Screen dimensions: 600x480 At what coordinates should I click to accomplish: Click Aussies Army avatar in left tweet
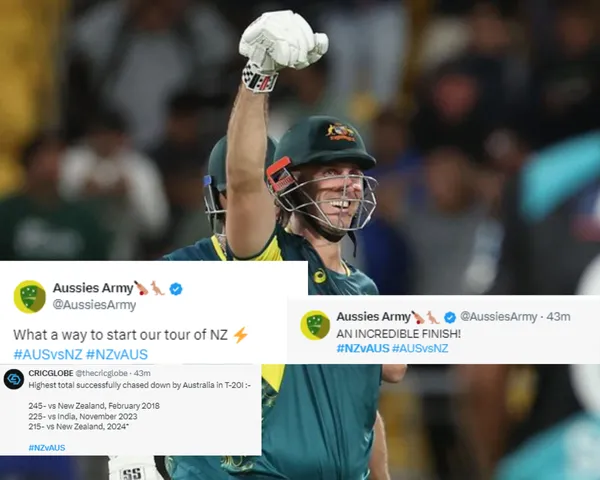pyautogui.click(x=30, y=297)
